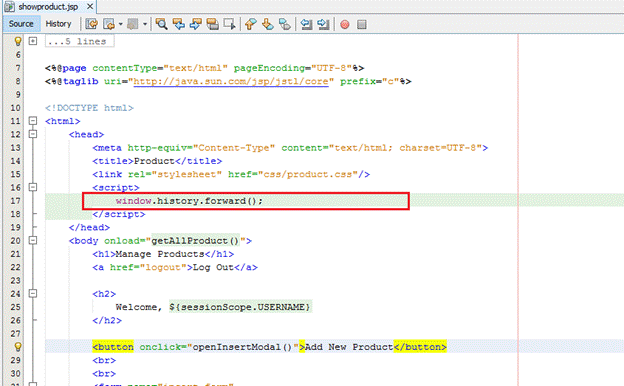Click 'Log Out' anchor text in code
The width and height of the screenshot is (624, 386).
(x=213, y=267)
